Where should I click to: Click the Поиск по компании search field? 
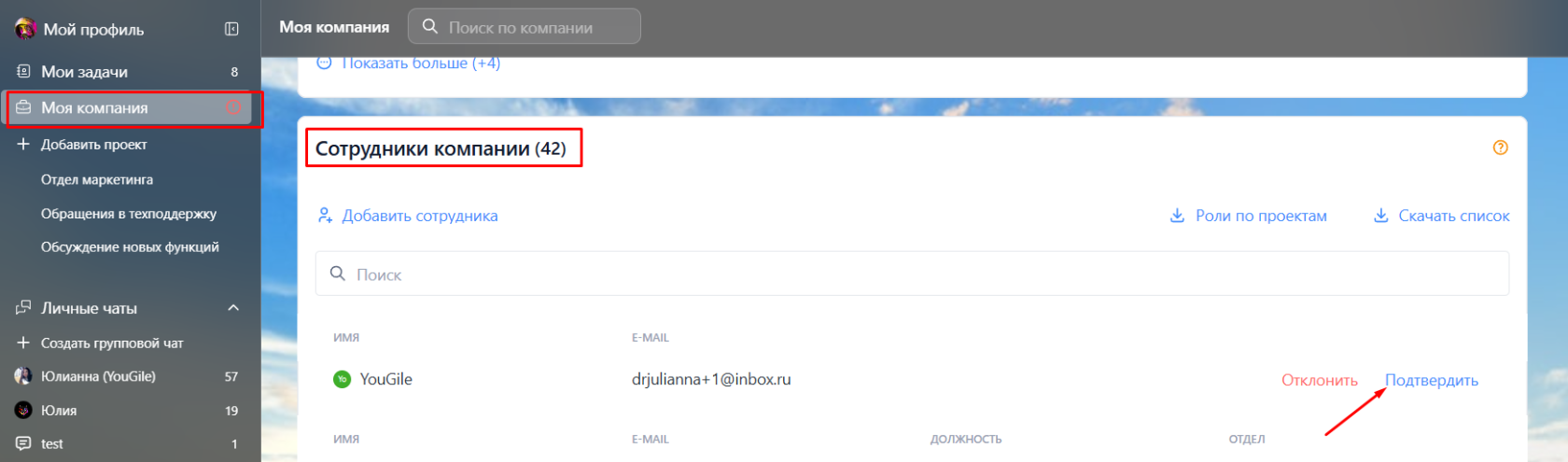532,27
